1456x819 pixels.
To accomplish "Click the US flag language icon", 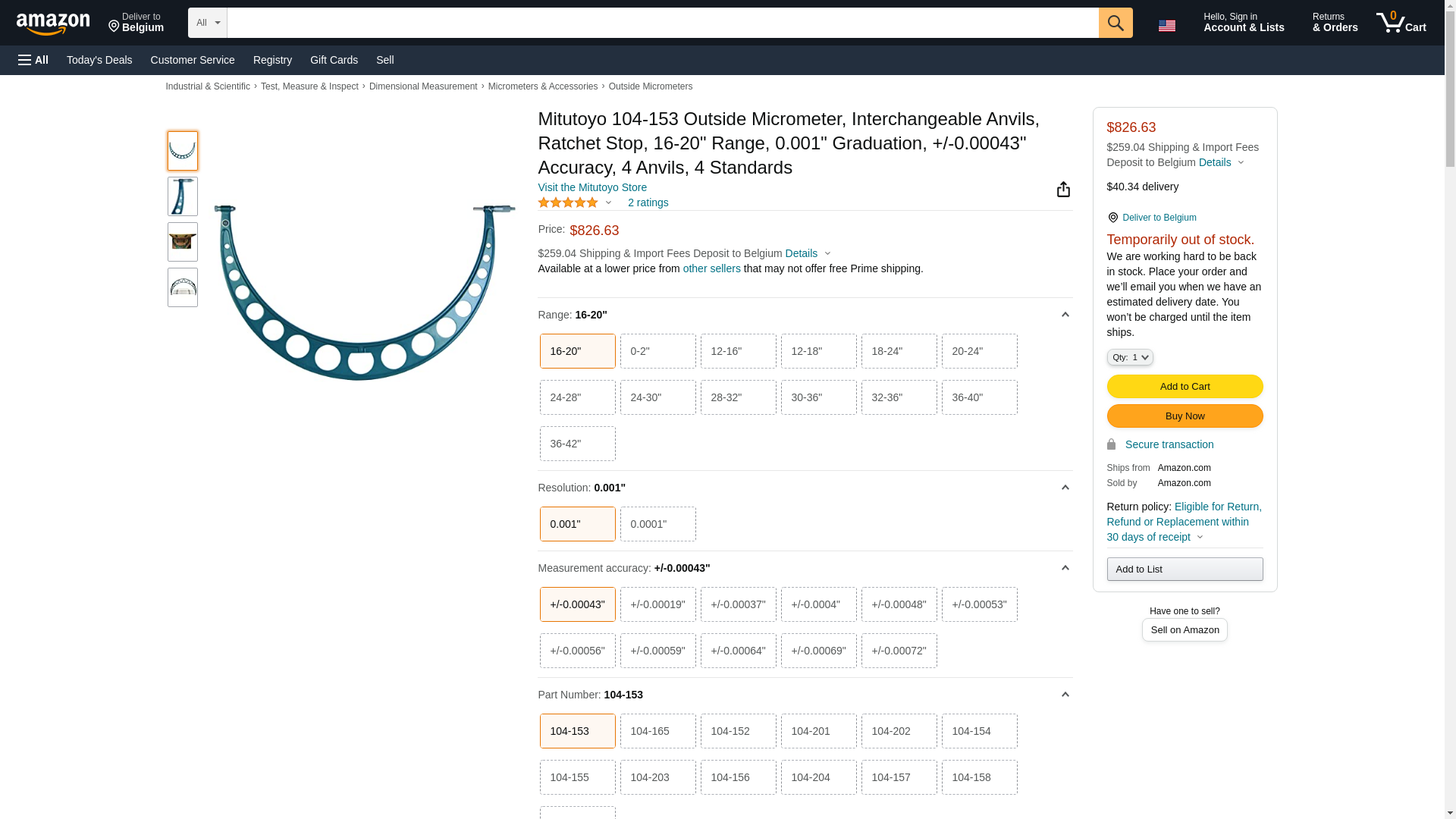I will [x=1166, y=26].
